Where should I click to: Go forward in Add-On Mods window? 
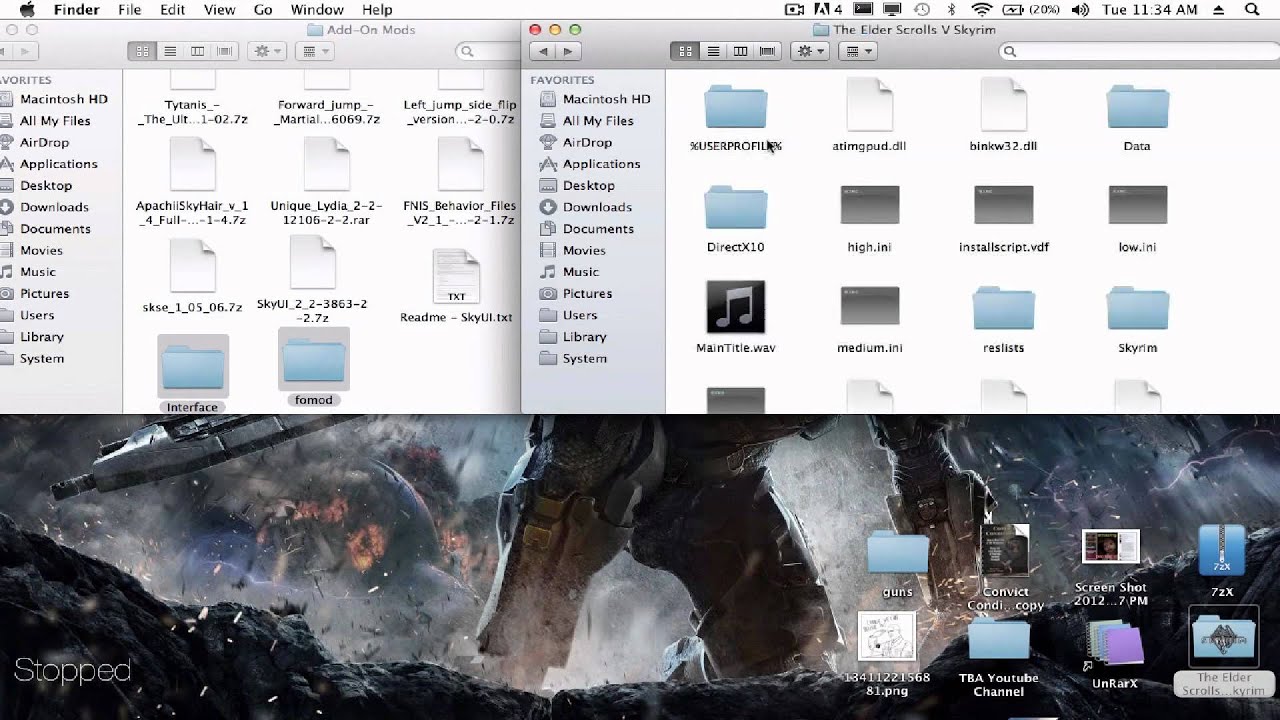(x=25, y=51)
